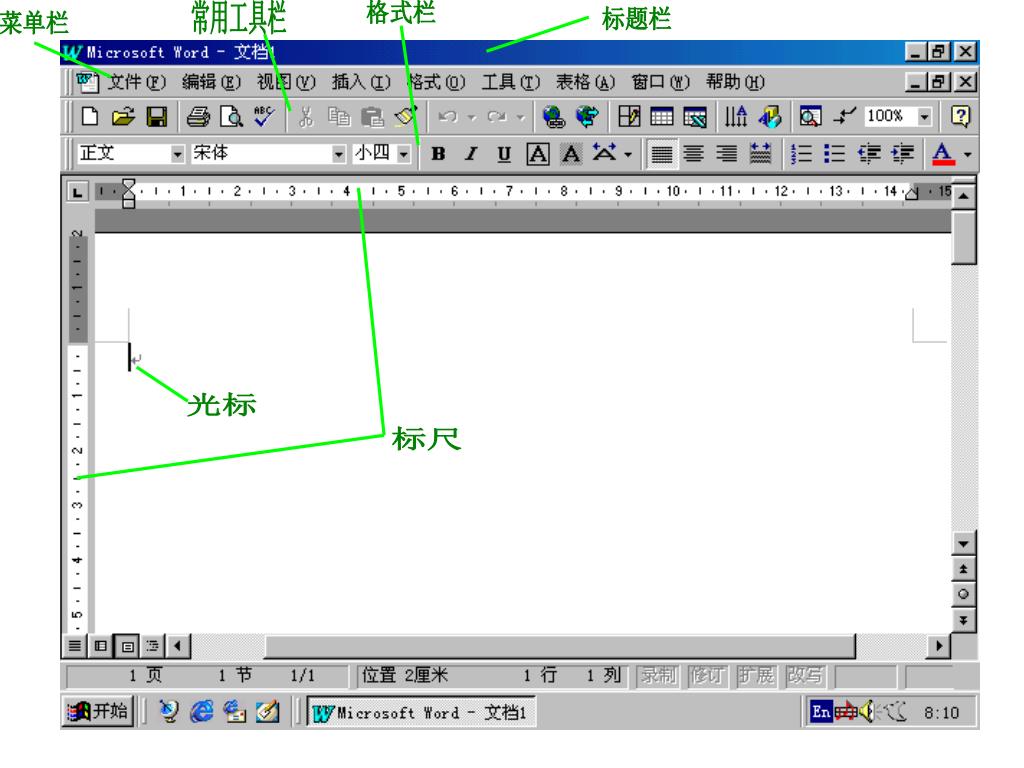
Task: Open Office Assistant help question mark
Action: (x=961, y=117)
